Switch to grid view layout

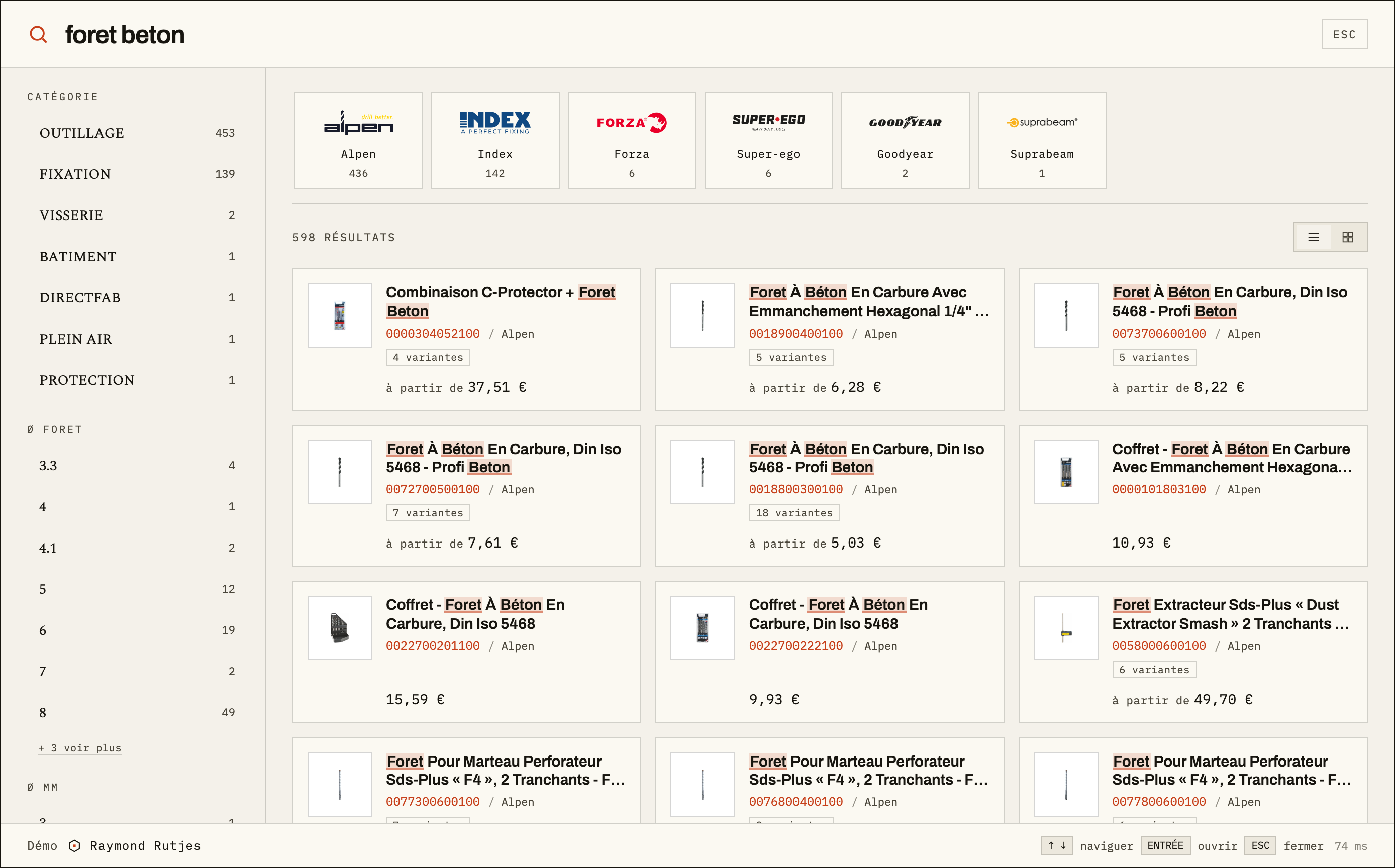point(1347,237)
